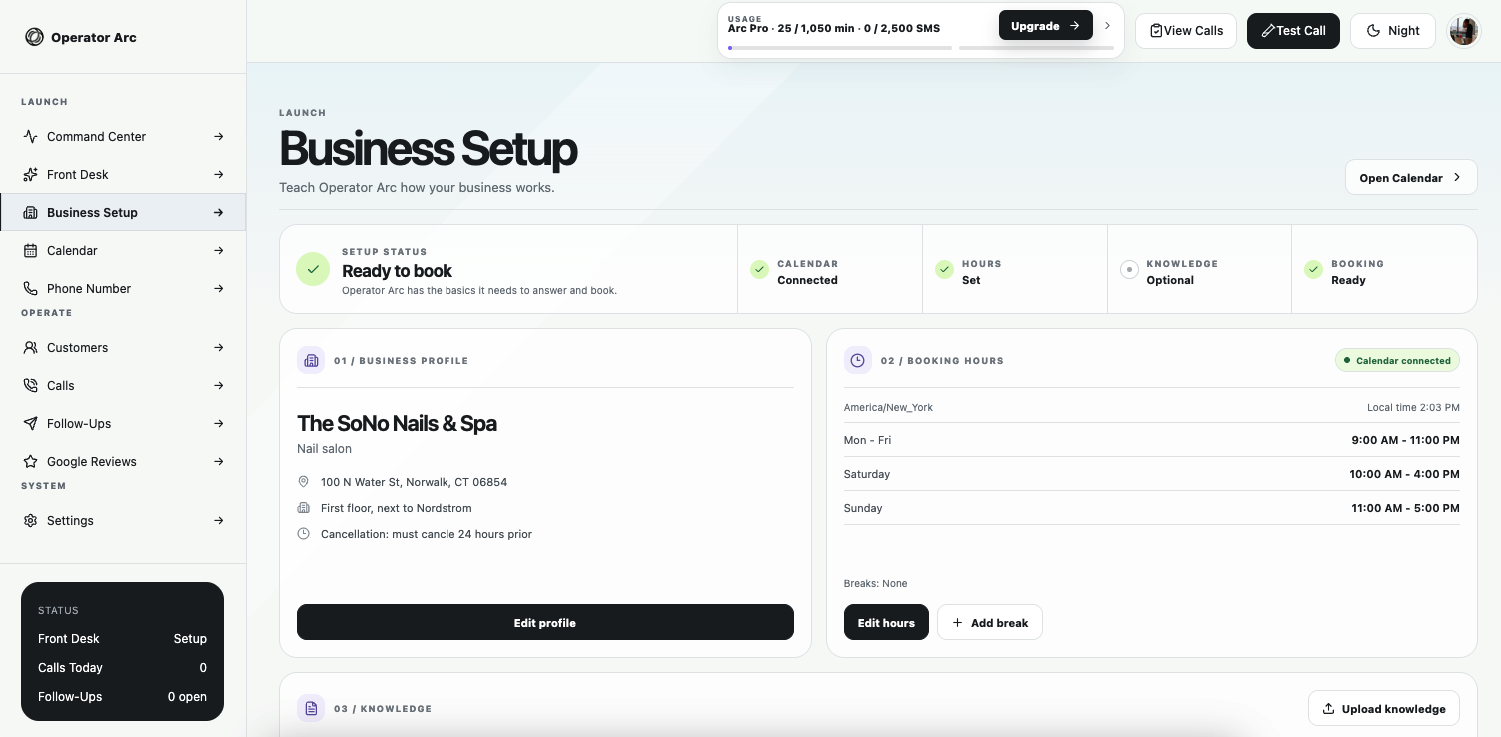
Task: Click the Mon - Fri hours row
Action: 1152,440
